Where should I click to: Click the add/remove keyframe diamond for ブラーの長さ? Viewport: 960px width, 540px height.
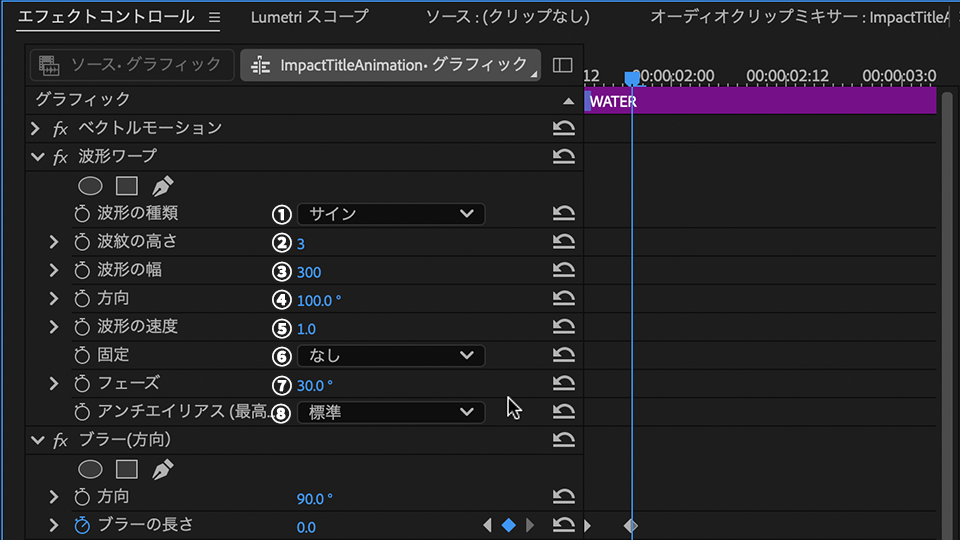[508, 525]
